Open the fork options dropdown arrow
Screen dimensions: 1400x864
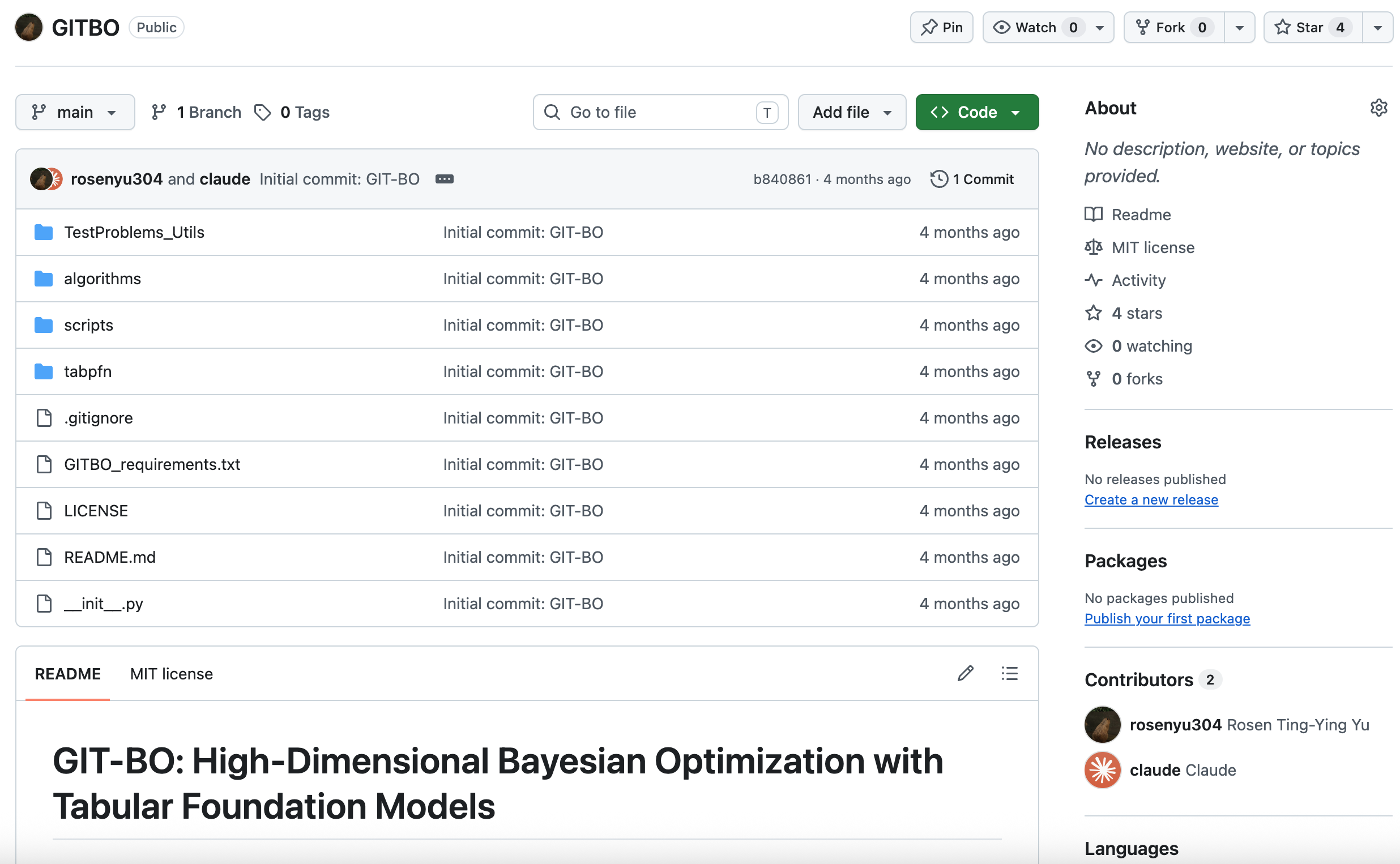[1239, 27]
